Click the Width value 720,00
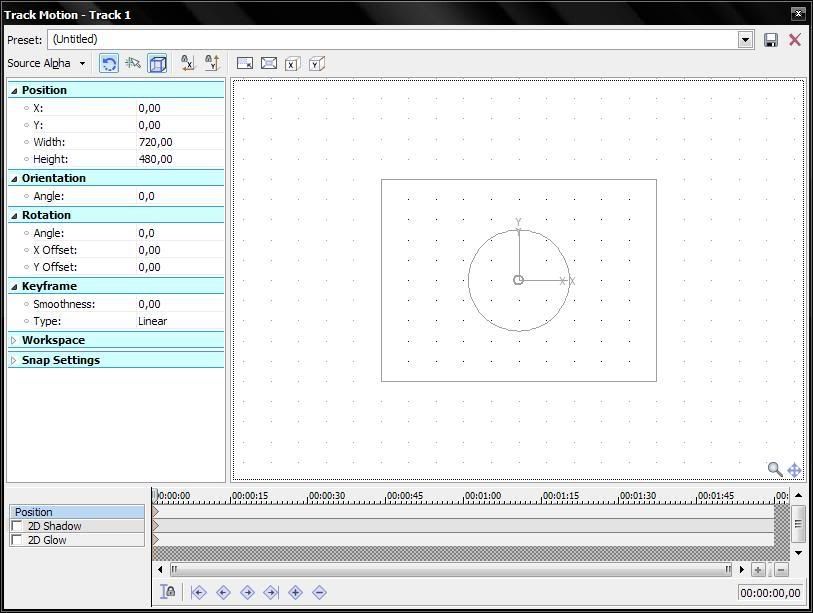This screenshot has width=813, height=613. 180,142
